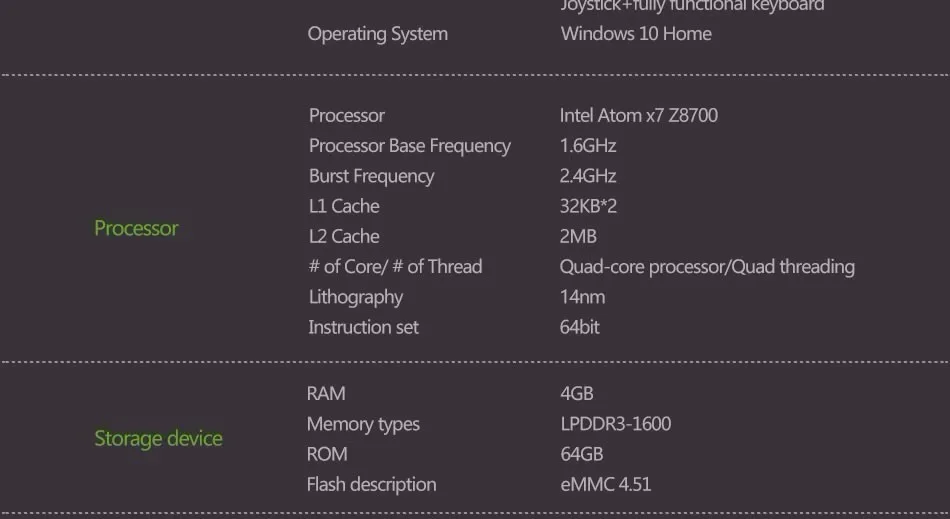Image resolution: width=950 pixels, height=519 pixels.
Task: Click the 64bit instruction set value
Action: 580,327
